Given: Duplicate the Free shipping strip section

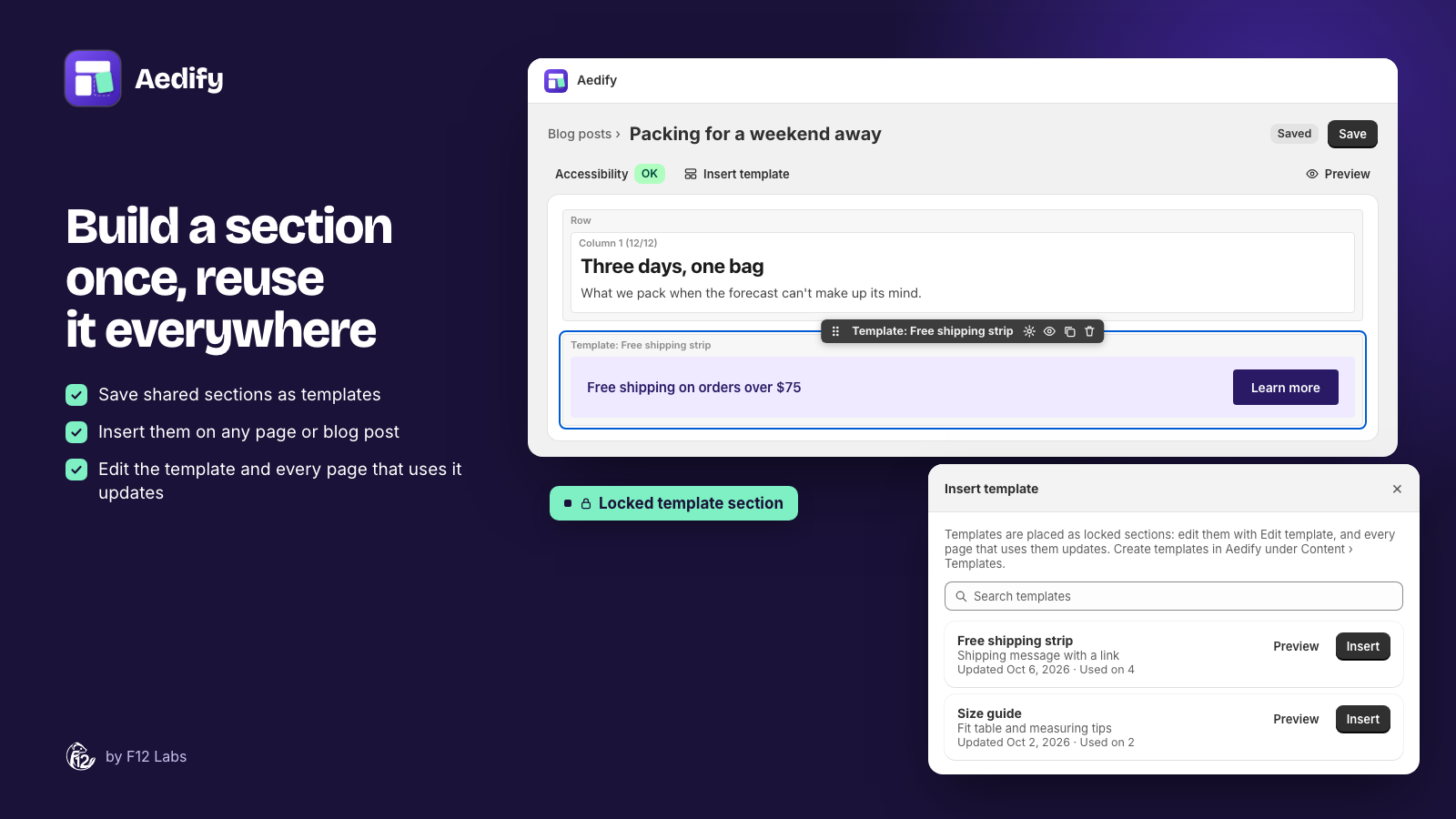Looking at the screenshot, I should (1069, 331).
